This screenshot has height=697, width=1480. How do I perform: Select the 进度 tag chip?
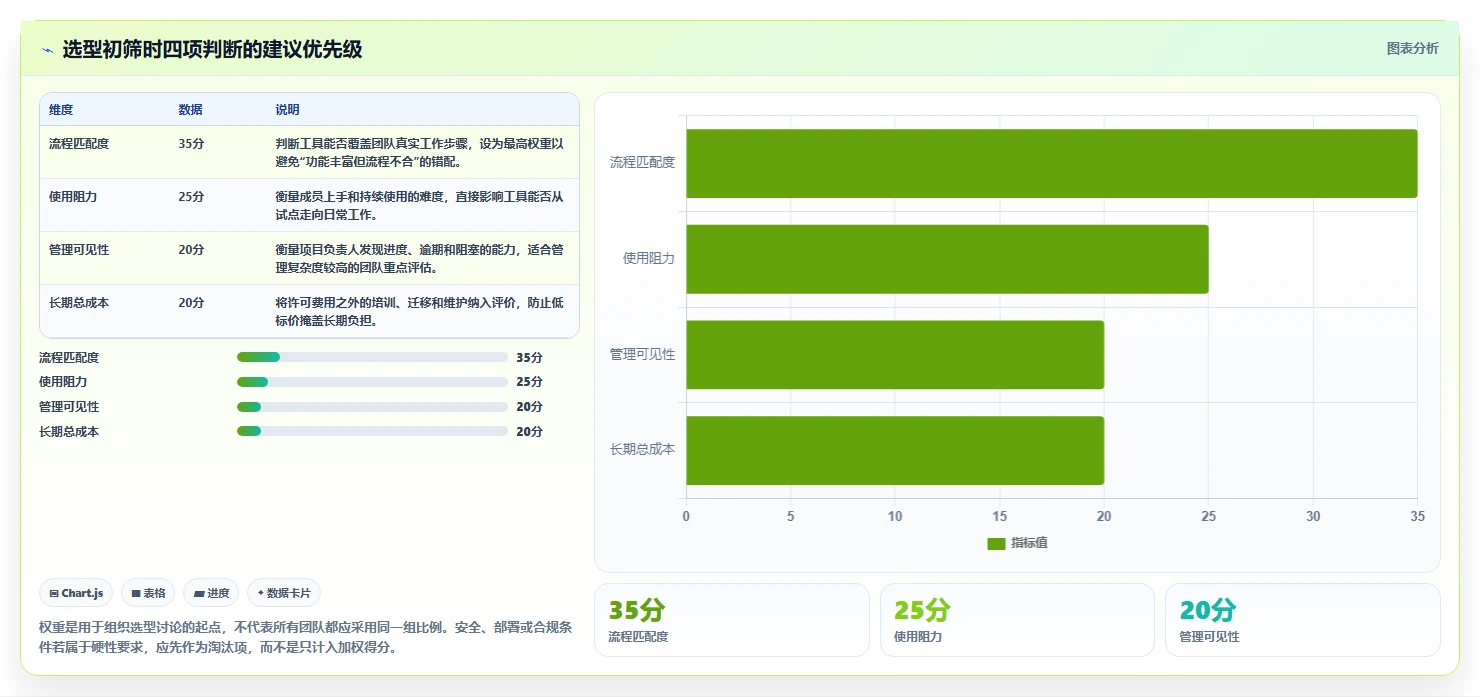(x=211, y=593)
